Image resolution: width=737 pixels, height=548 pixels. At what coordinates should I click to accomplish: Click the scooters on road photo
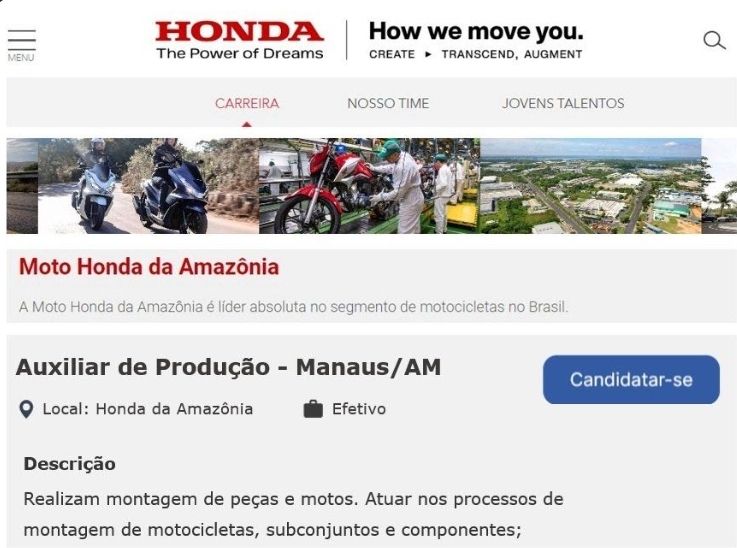coord(148,186)
